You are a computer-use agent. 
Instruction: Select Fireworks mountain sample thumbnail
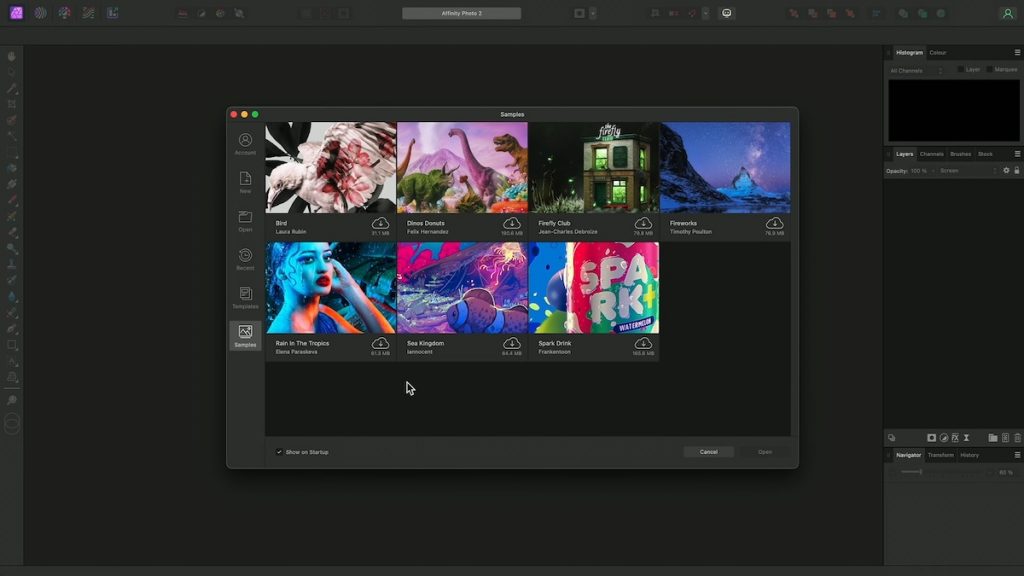click(725, 167)
